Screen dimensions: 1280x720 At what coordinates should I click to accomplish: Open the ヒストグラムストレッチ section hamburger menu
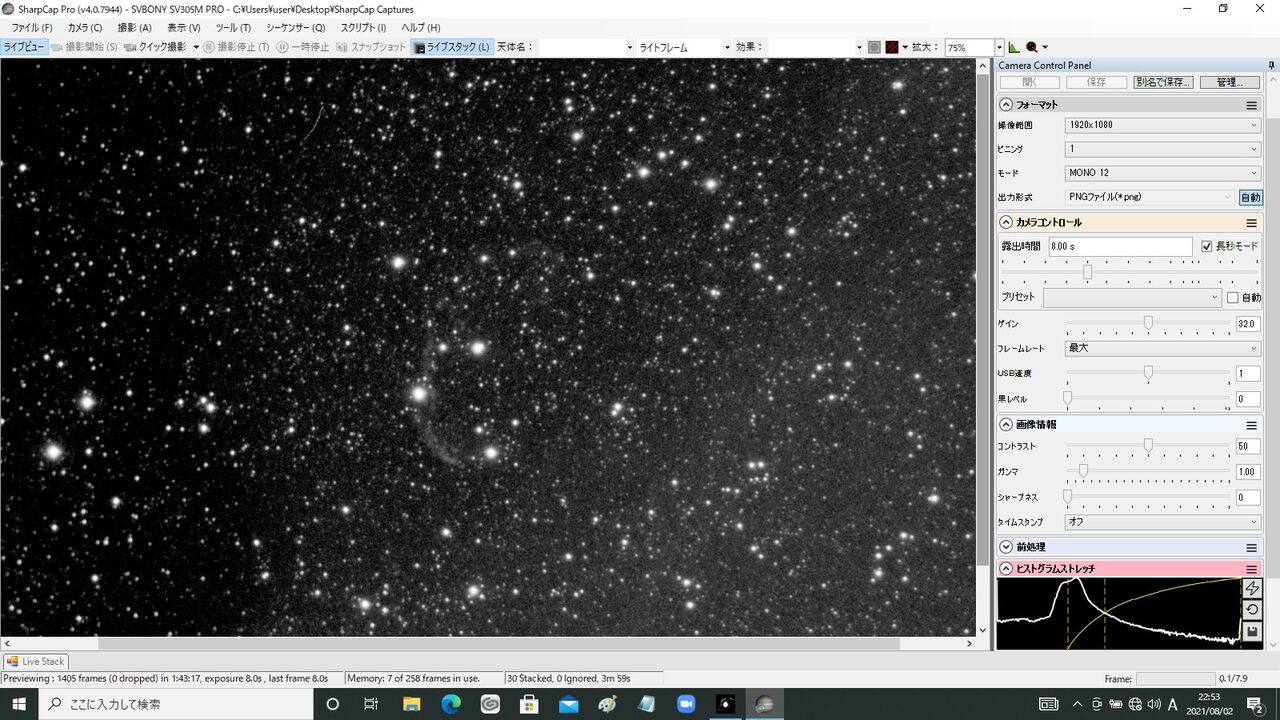coord(1251,569)
